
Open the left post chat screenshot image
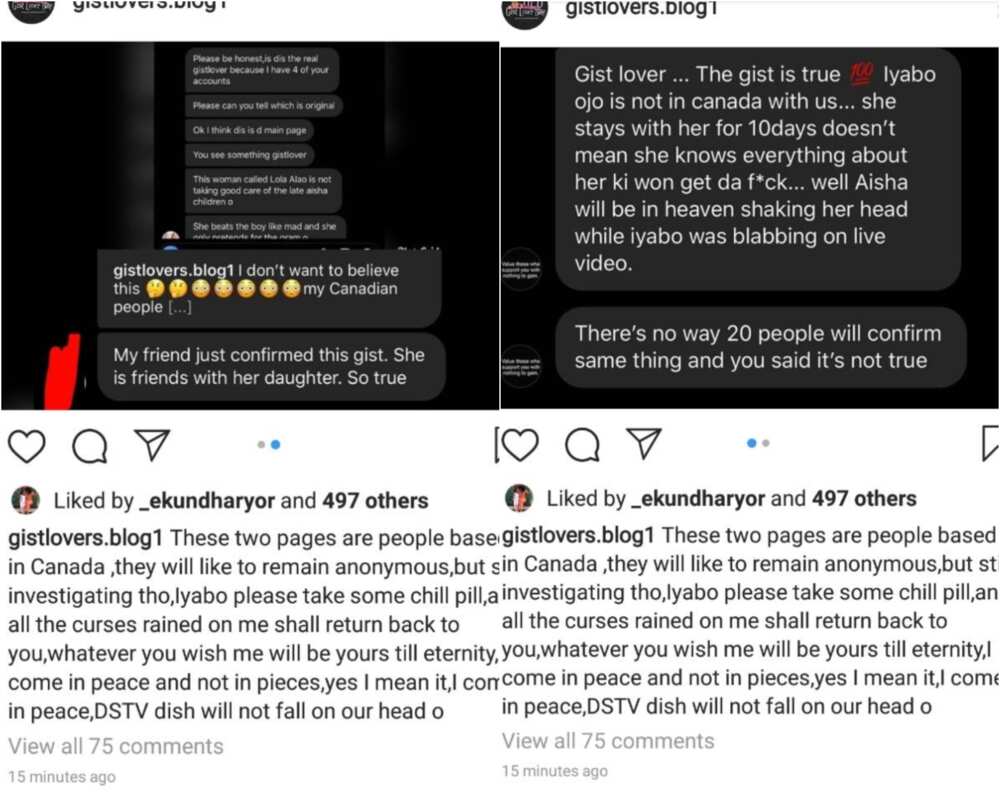click(x=250, y=226)
